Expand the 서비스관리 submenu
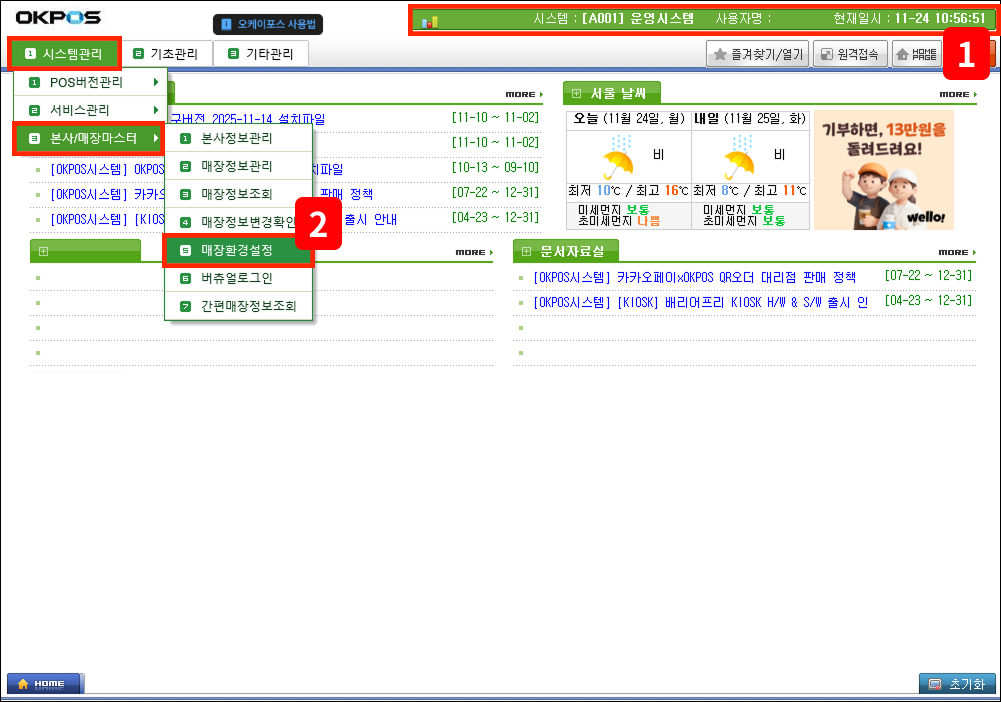The image size is (1001, 702). [90, 110]
